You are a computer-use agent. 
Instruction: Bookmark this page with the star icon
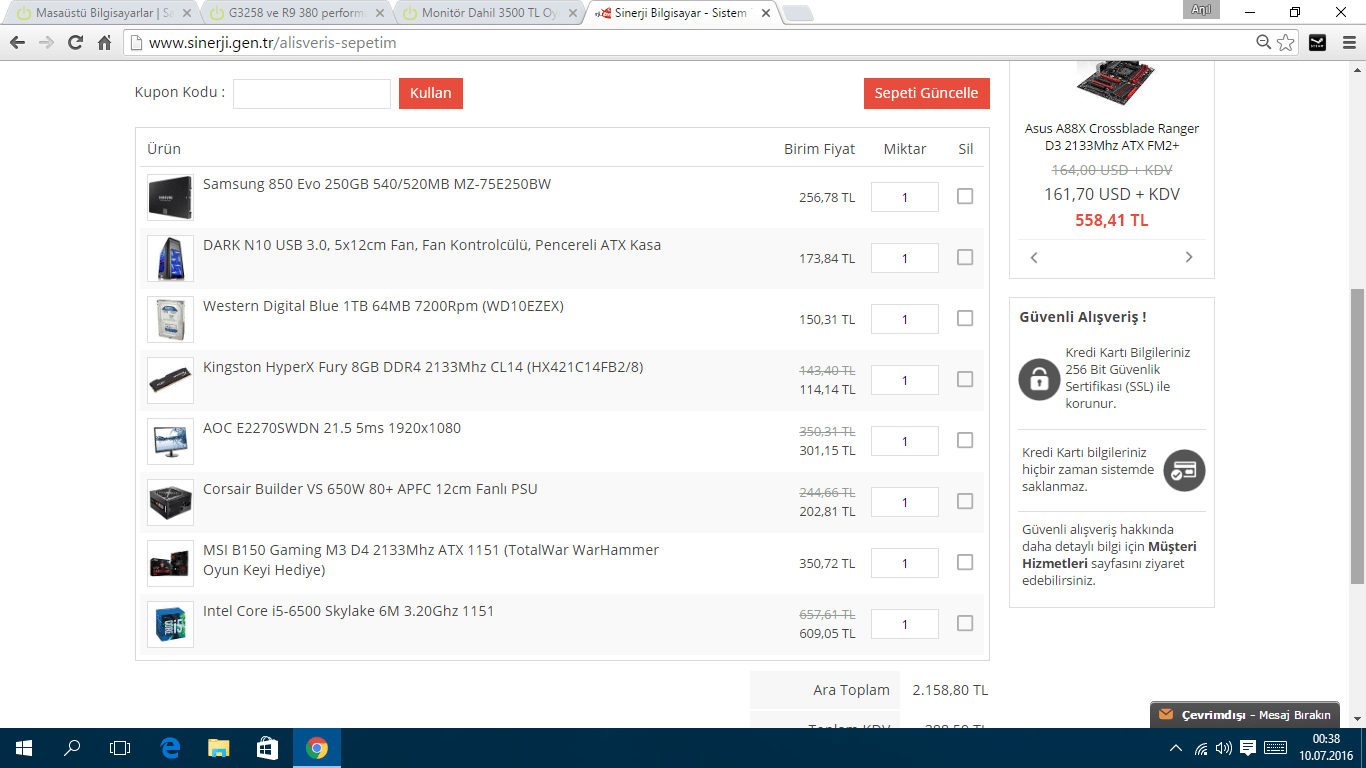click(1286, 43)
